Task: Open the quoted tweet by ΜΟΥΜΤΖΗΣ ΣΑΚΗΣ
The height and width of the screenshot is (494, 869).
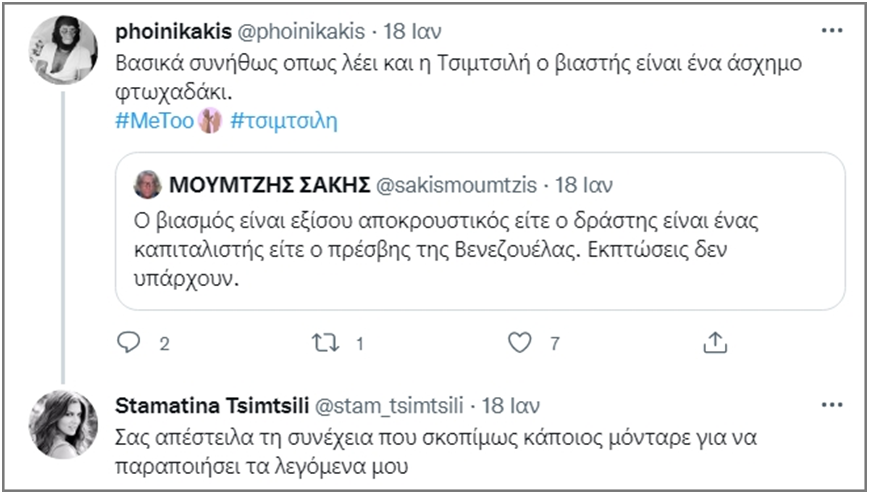Action: pos(480,245)
